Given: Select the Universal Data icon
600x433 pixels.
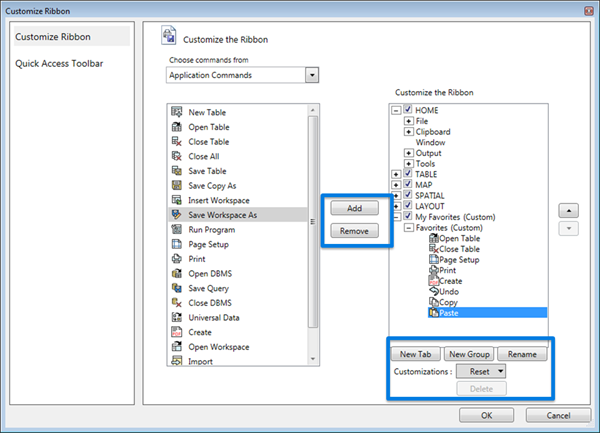Looking at the screenshot, I should pyautogui.click(x=176, y=317).
